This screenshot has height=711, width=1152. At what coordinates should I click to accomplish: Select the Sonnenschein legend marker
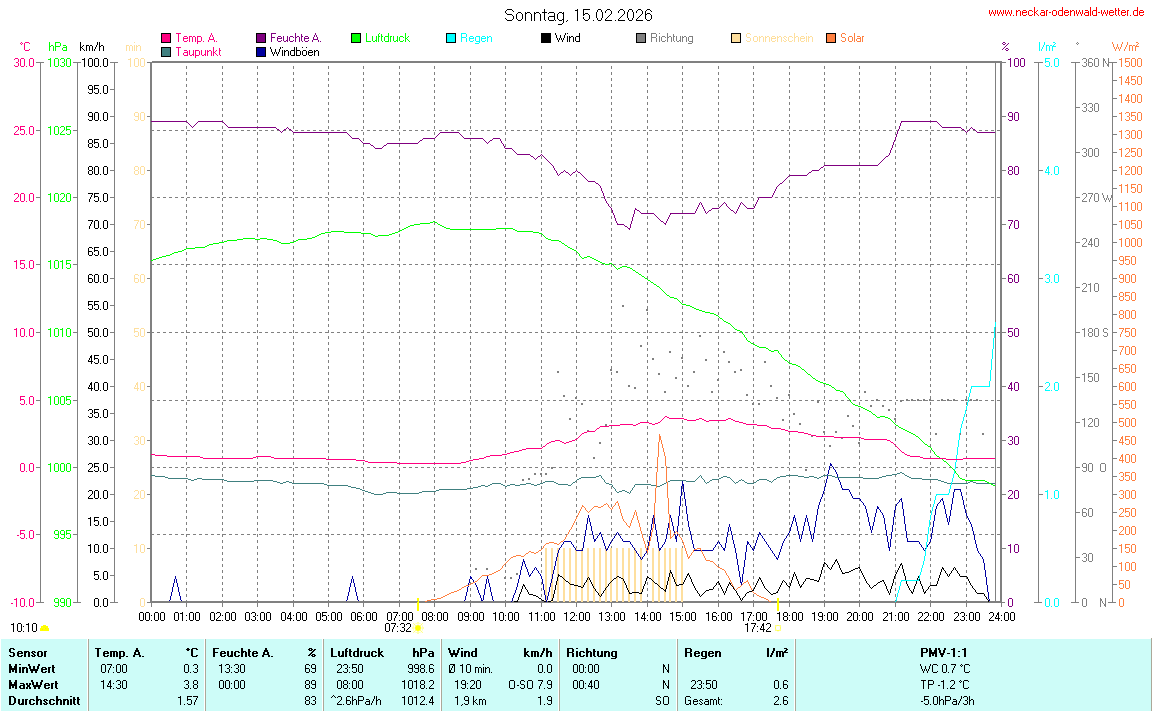coord(735,38)
